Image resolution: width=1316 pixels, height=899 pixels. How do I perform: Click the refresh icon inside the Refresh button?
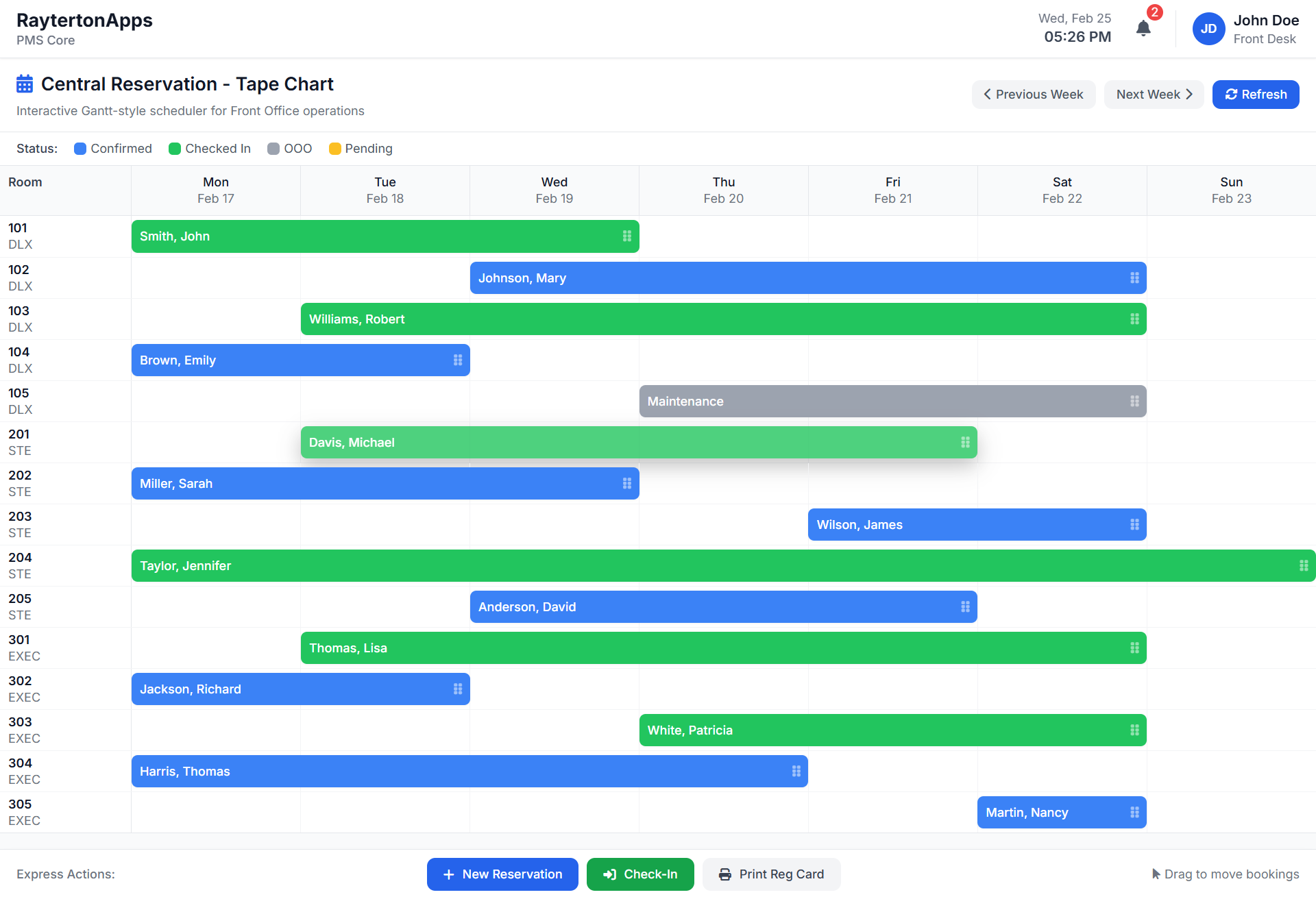coord(1232,94)
